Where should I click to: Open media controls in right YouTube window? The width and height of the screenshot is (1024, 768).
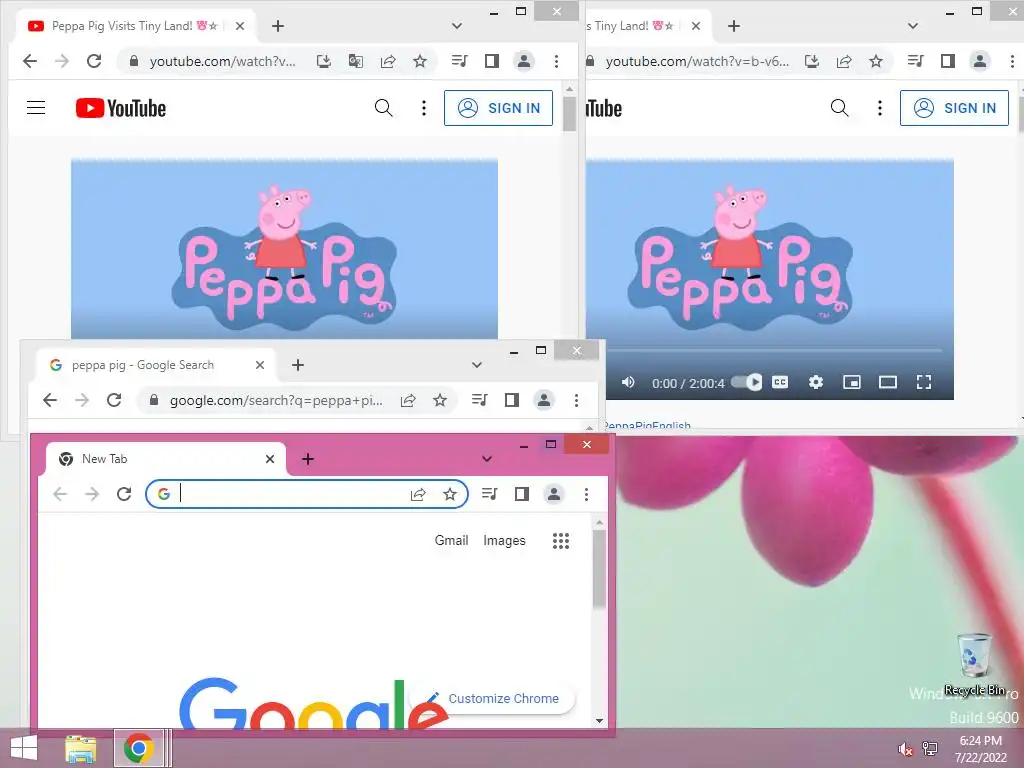point(916,61)
